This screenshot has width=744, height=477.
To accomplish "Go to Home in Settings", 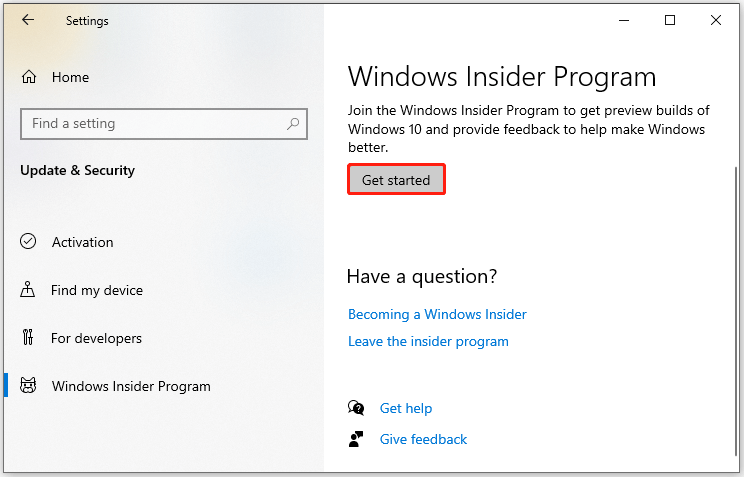I will click(70, 77).
